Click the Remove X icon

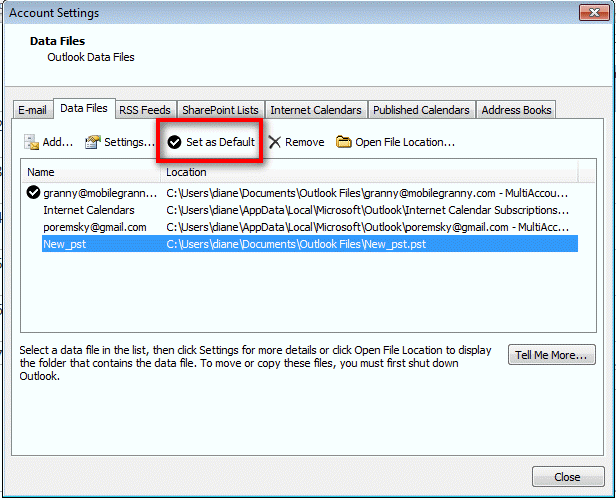[275, 142]
